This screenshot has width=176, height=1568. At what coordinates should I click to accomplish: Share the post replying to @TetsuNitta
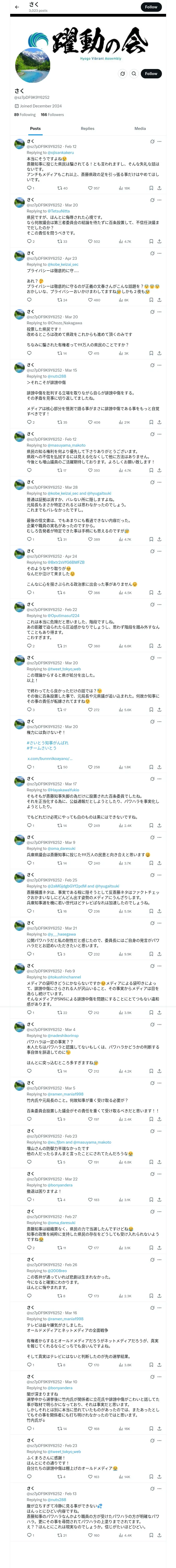tap(160, 241)
